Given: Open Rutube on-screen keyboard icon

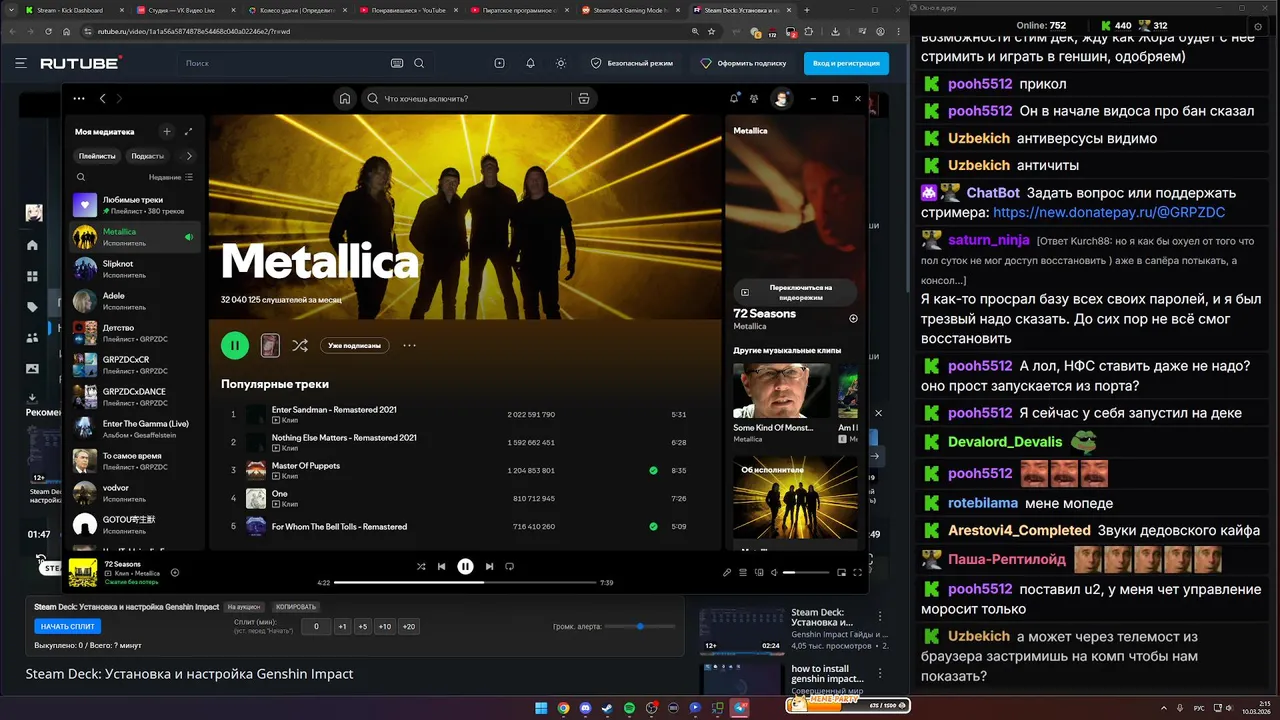Looking at the screenshot, I should (397, 63).
